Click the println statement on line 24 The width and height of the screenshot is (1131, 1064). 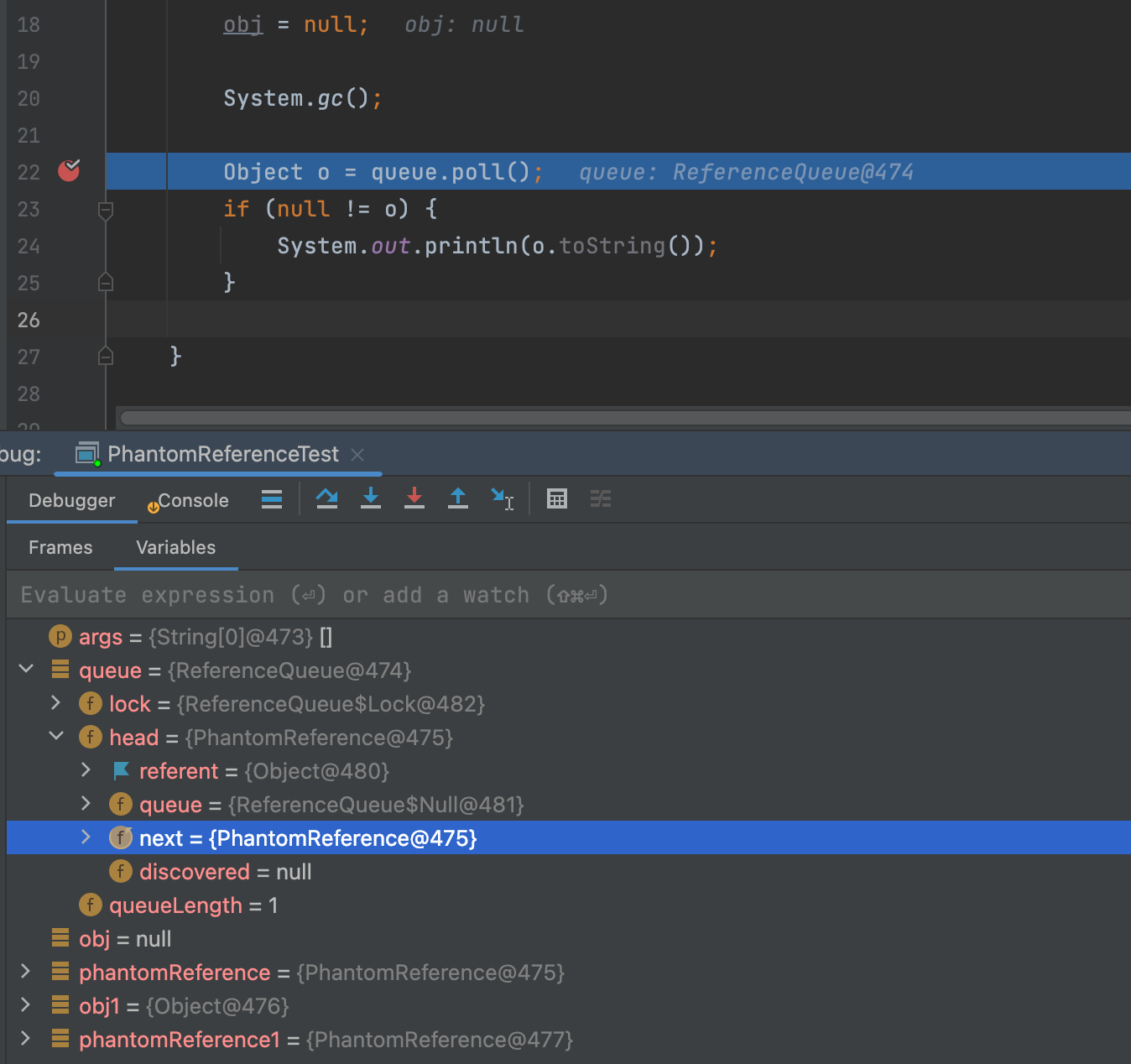498,246
